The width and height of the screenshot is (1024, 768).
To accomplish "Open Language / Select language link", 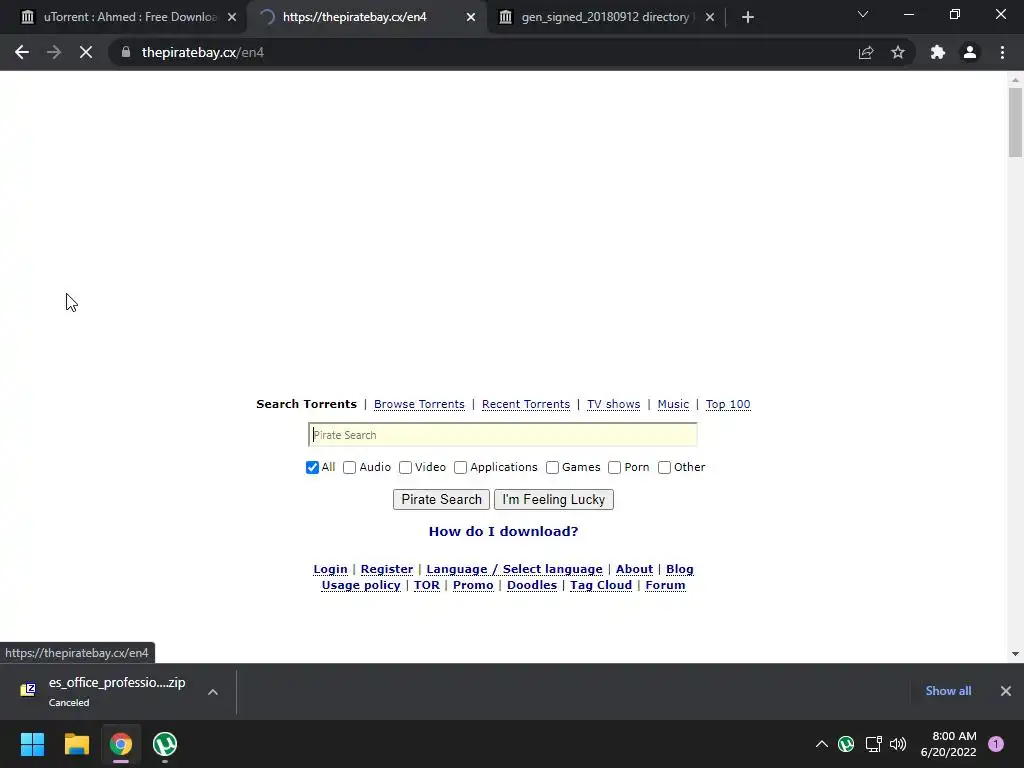I will (x=515, y=569).
